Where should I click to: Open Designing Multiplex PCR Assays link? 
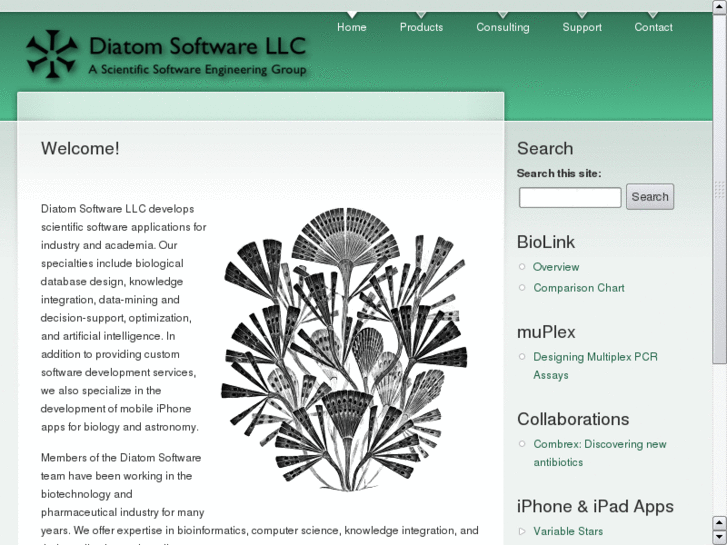pyautogui.click(x=595, y=365)
